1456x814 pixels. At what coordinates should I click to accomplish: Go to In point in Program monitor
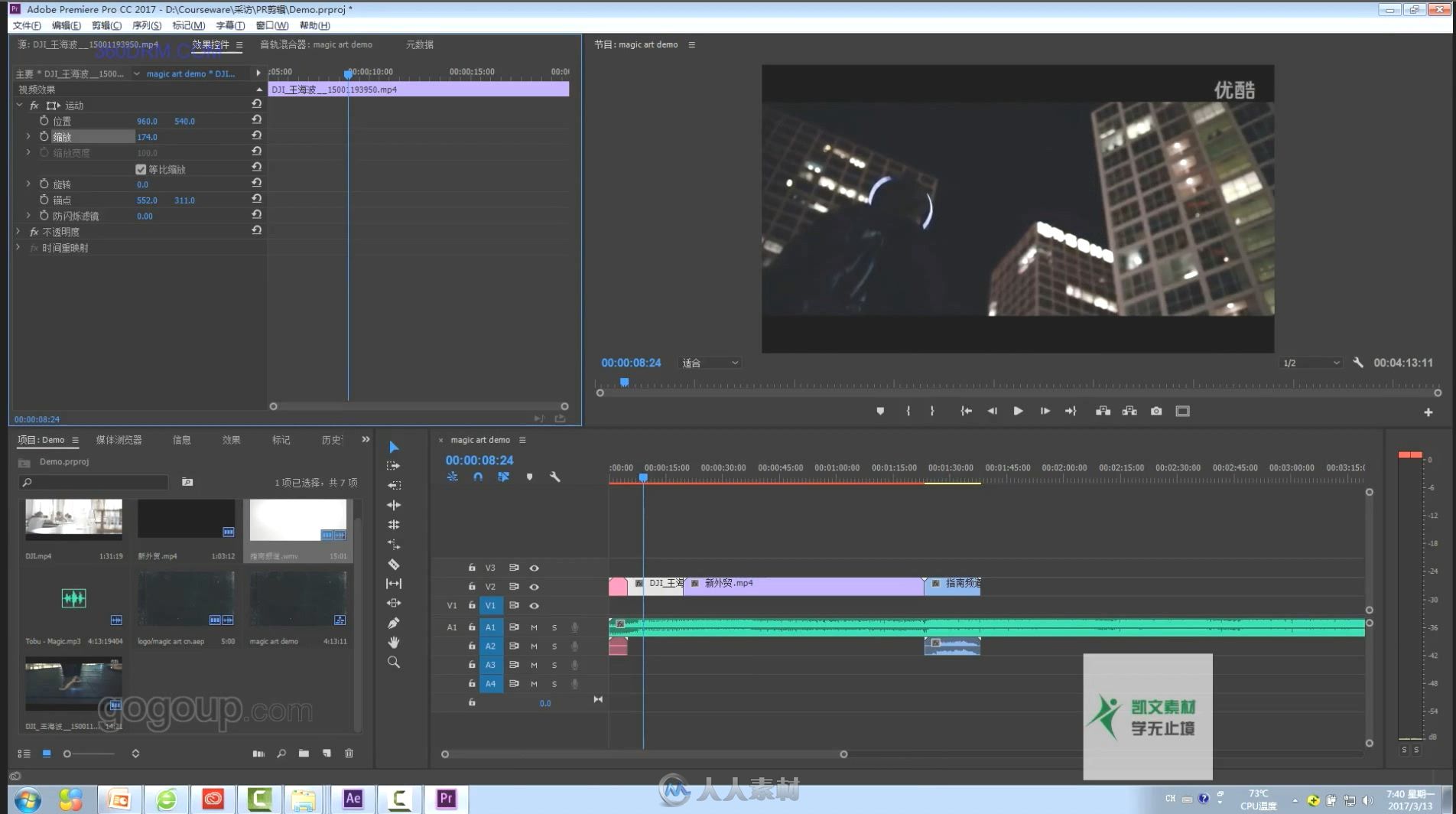coord(966,411)
